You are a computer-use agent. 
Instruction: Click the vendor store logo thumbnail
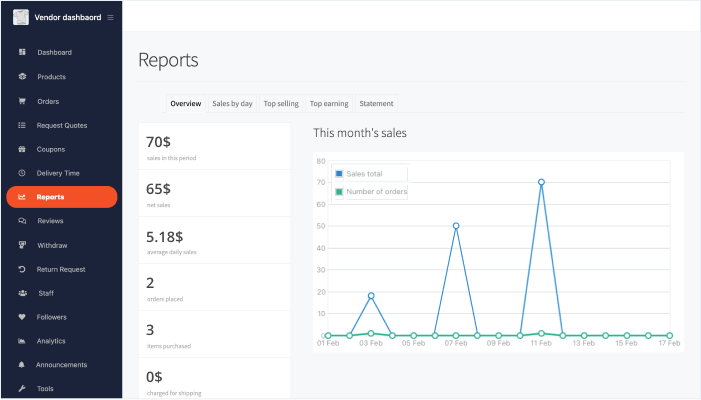(21, 17)
